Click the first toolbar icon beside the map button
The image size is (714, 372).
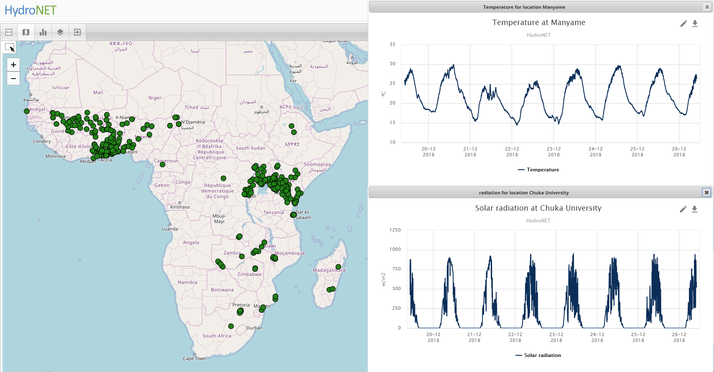(x=9, y=32)
